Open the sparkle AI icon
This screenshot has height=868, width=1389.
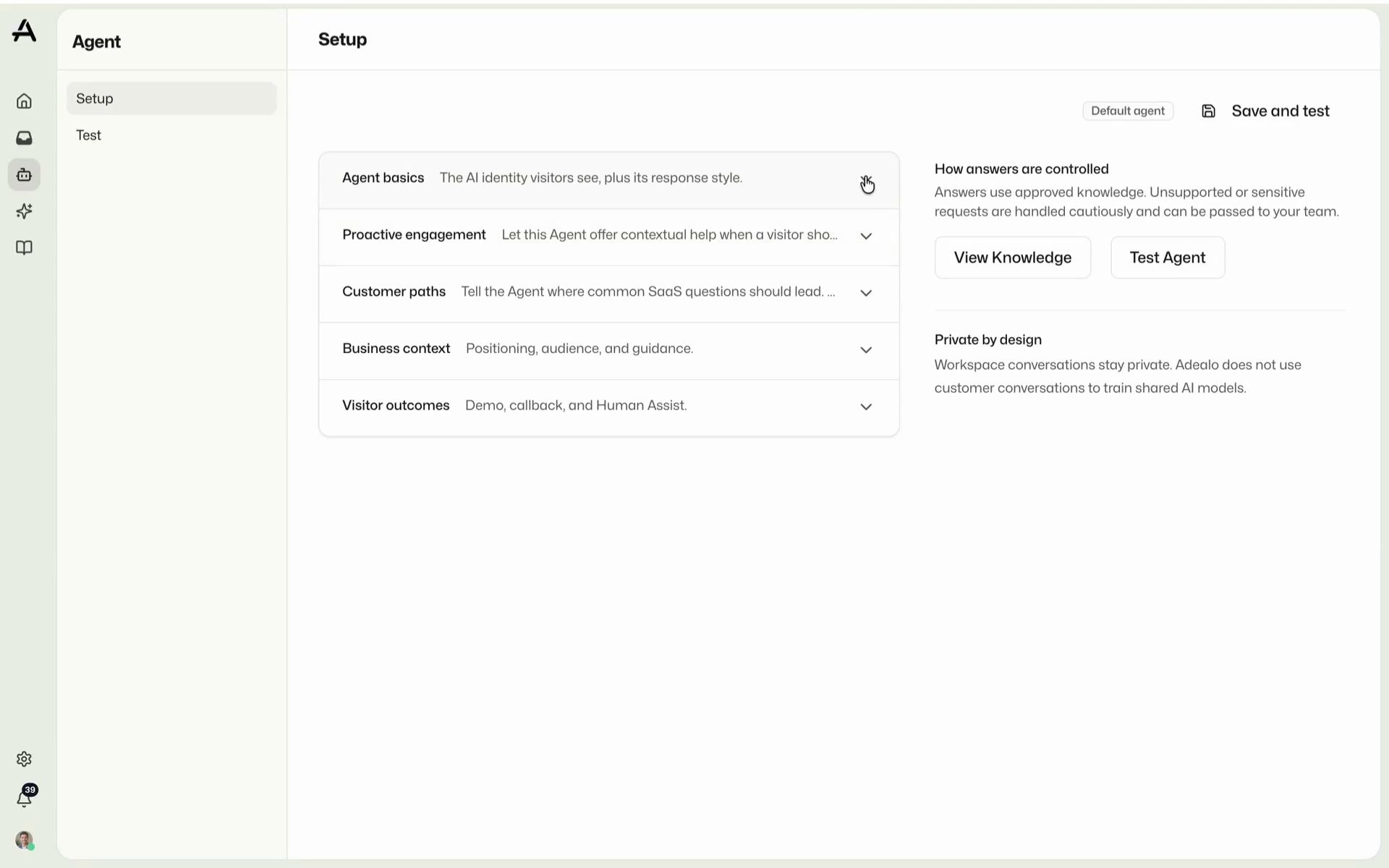tap(24, 211)
